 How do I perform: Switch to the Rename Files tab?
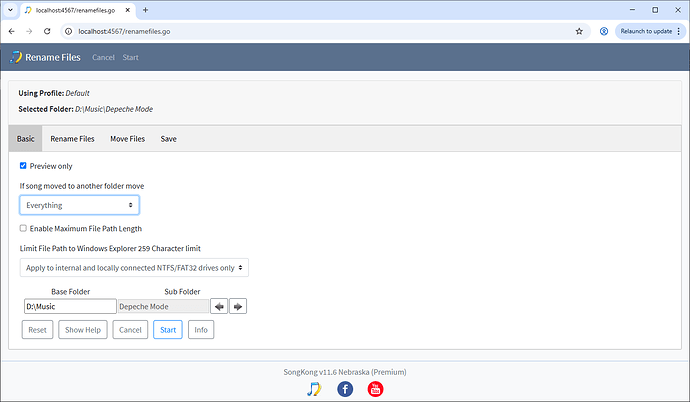coord(72,139)
